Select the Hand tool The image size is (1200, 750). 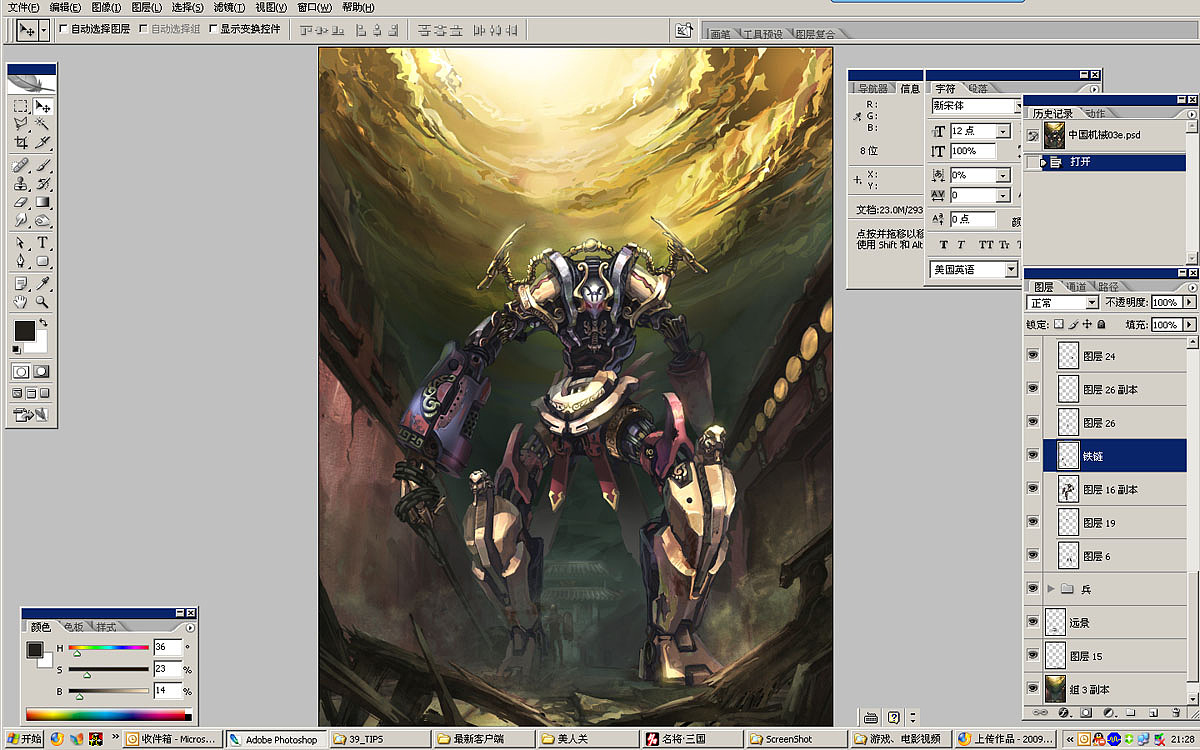[x=20, y=301]
